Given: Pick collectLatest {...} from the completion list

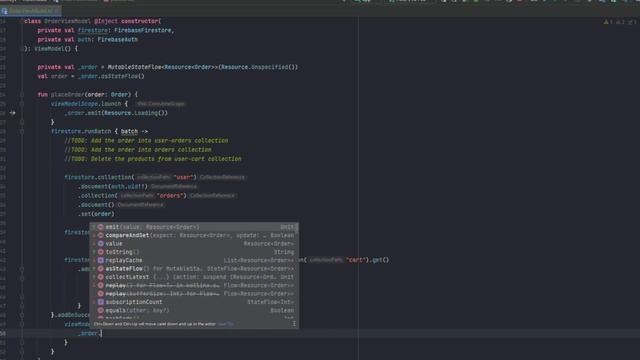Looking at the screenshot, I should [193, 277].
